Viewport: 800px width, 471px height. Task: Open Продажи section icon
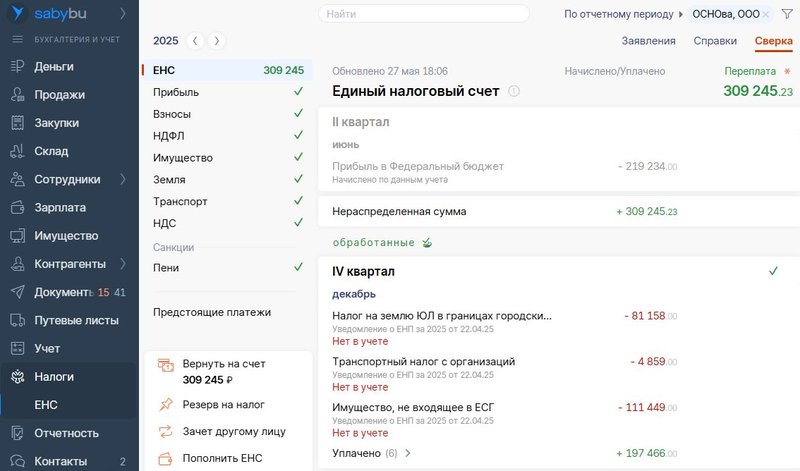coord(17,95)
